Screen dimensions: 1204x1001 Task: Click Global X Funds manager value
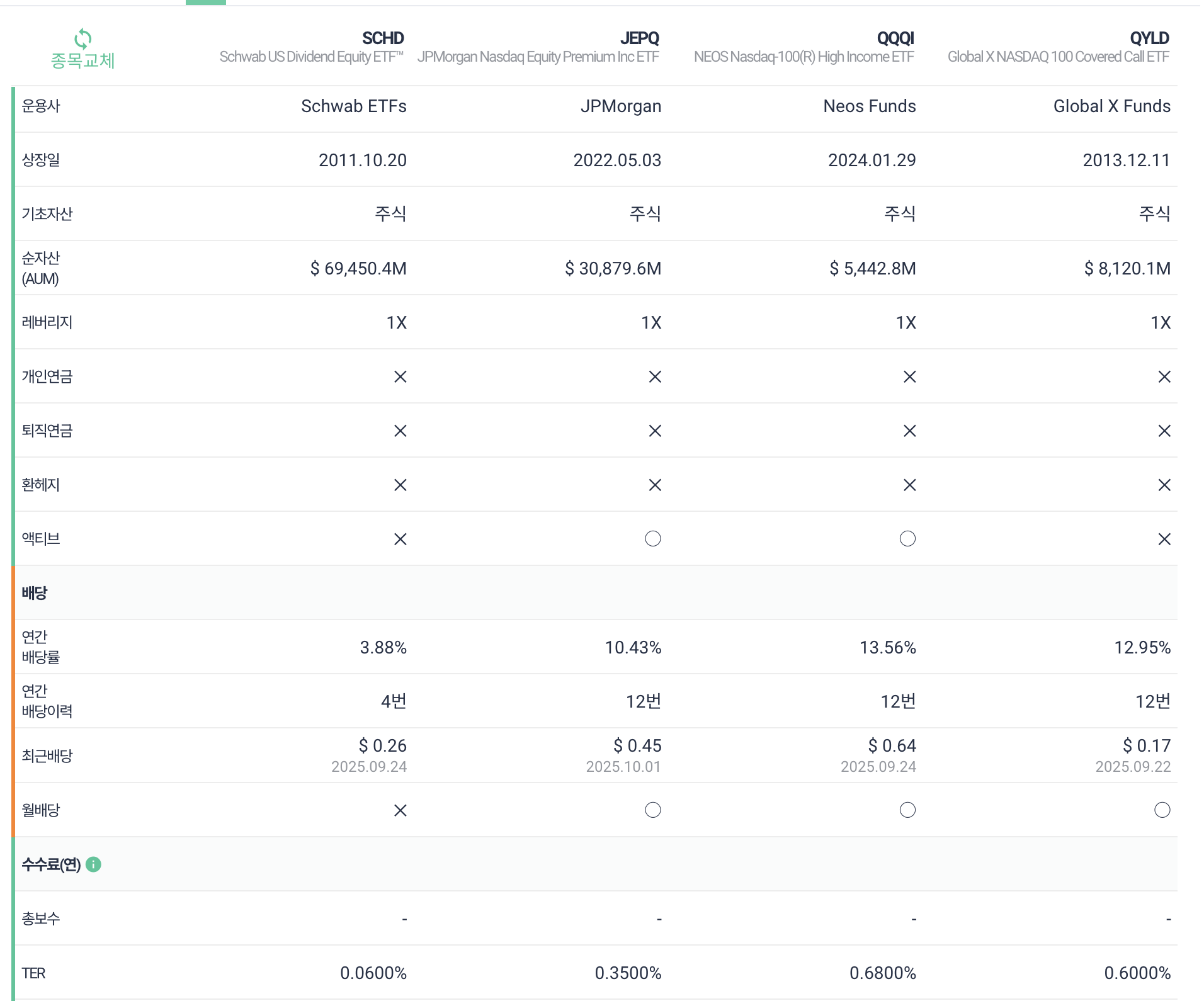coord(1111,106)
